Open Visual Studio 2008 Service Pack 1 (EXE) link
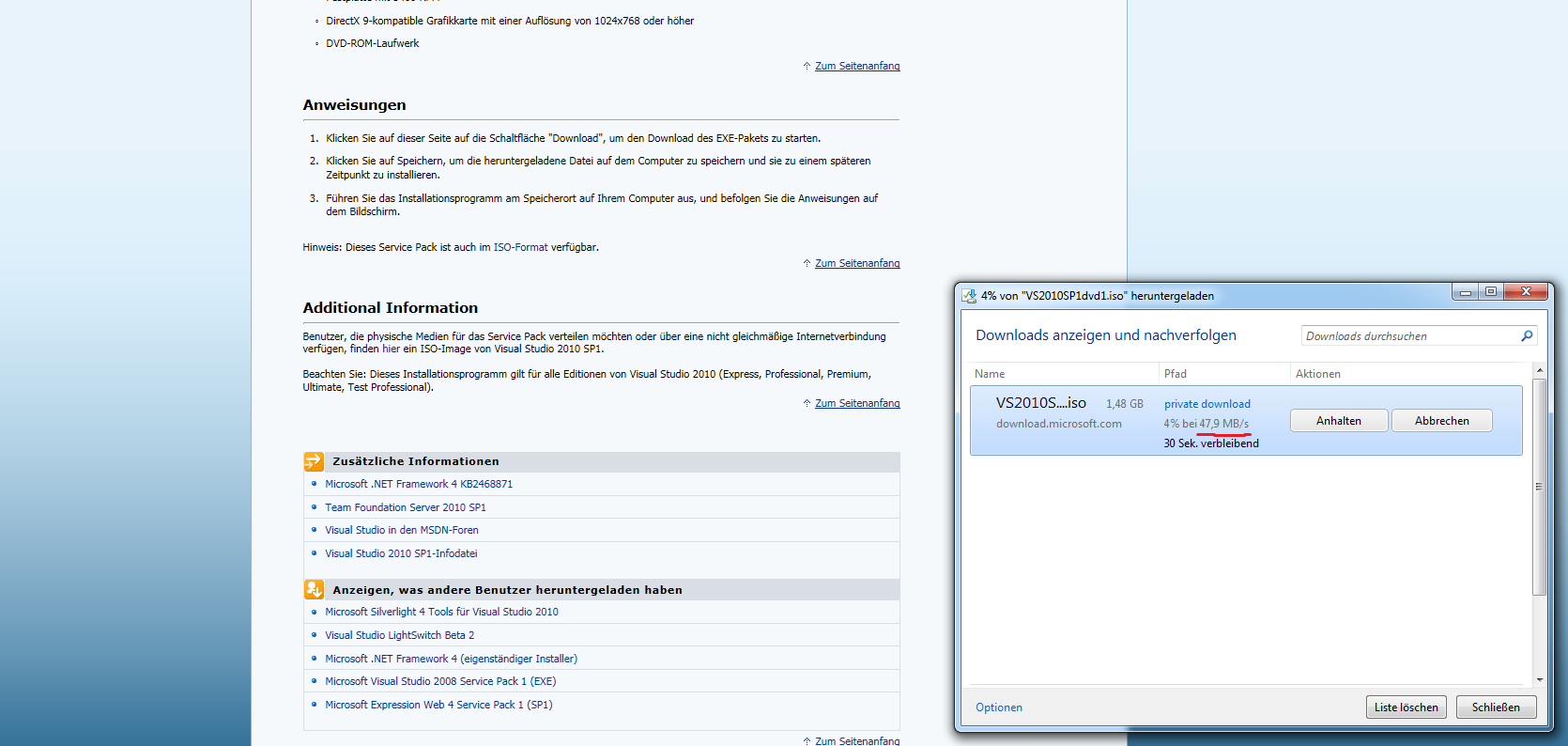Image resolution: width=1568 pixels, height=746 pixels. click(x=440, y=681)
